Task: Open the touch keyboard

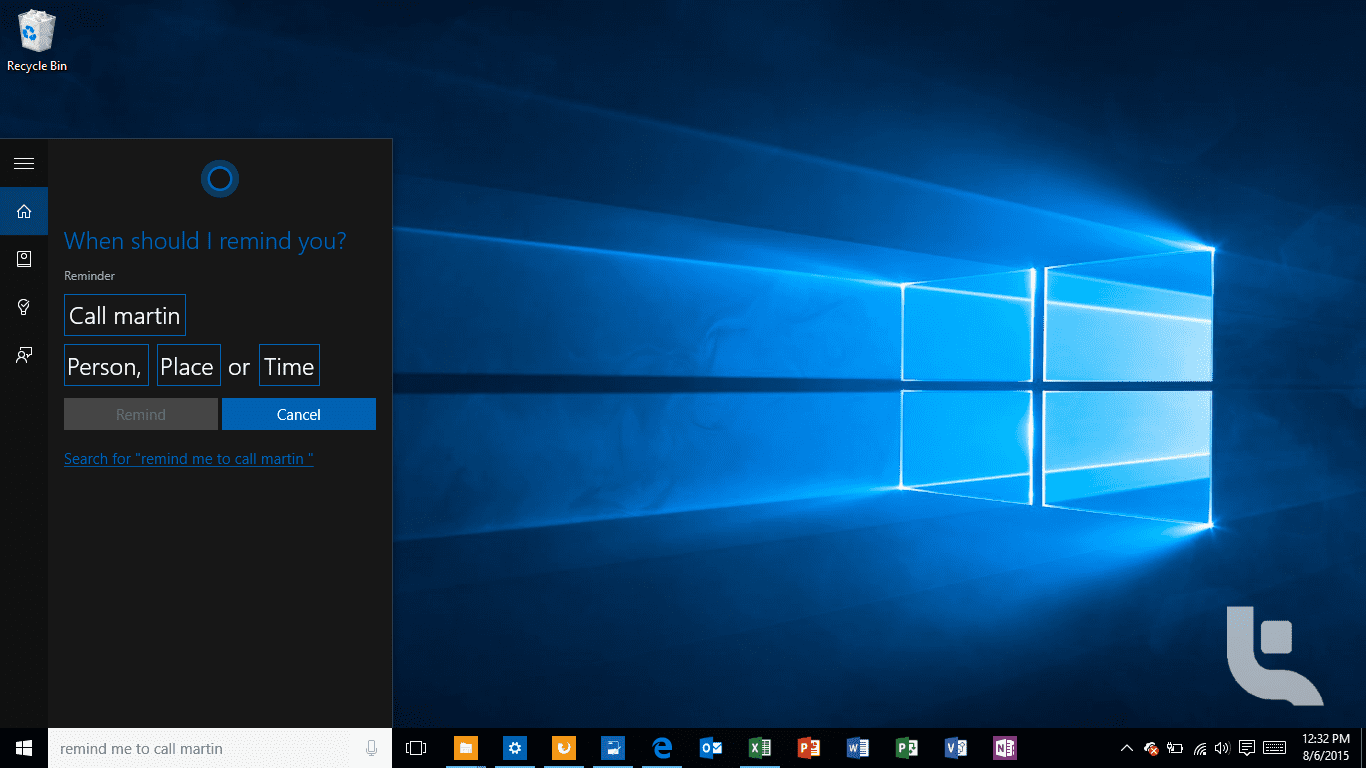Action: tap(1275, 748)
